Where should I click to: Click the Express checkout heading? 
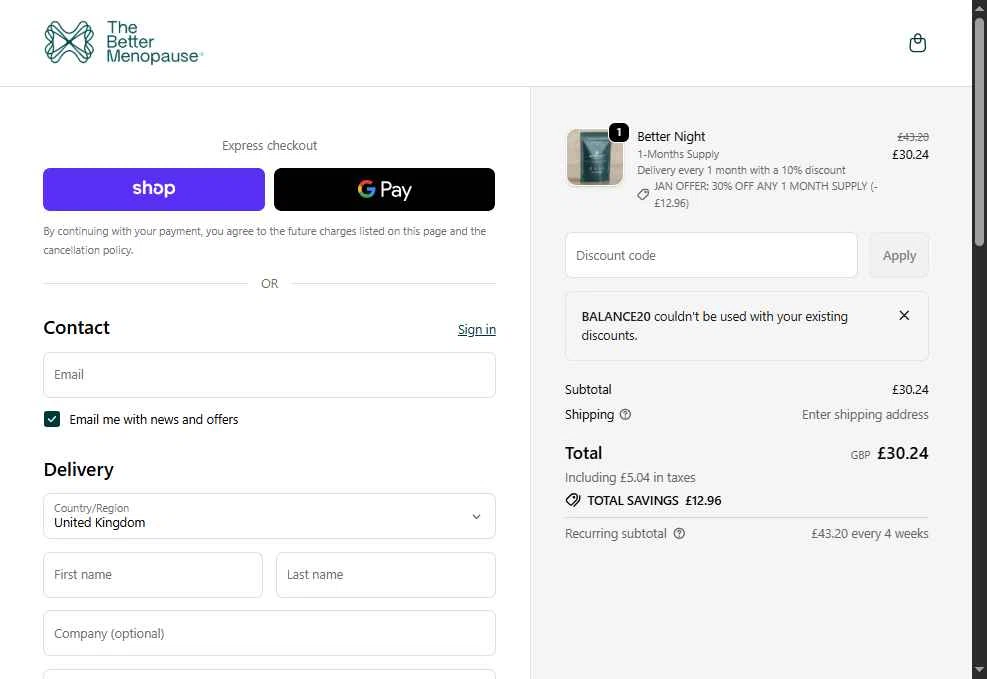click(x=269, y=145)
